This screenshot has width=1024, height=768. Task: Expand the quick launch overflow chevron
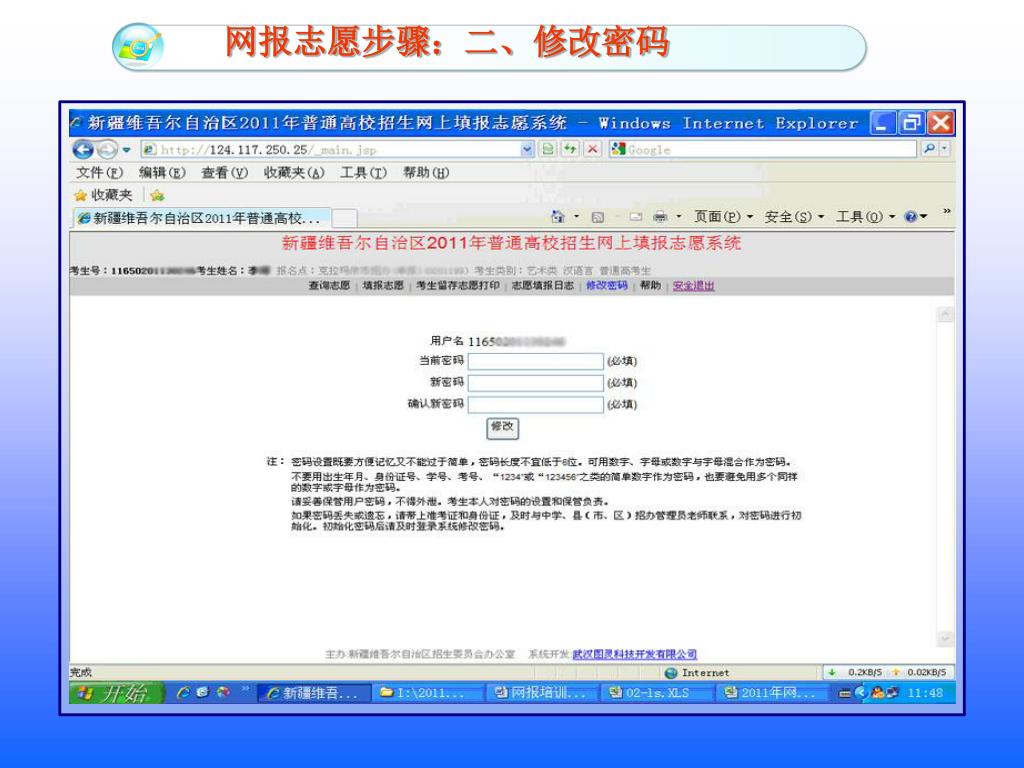[x=246, y=689]
